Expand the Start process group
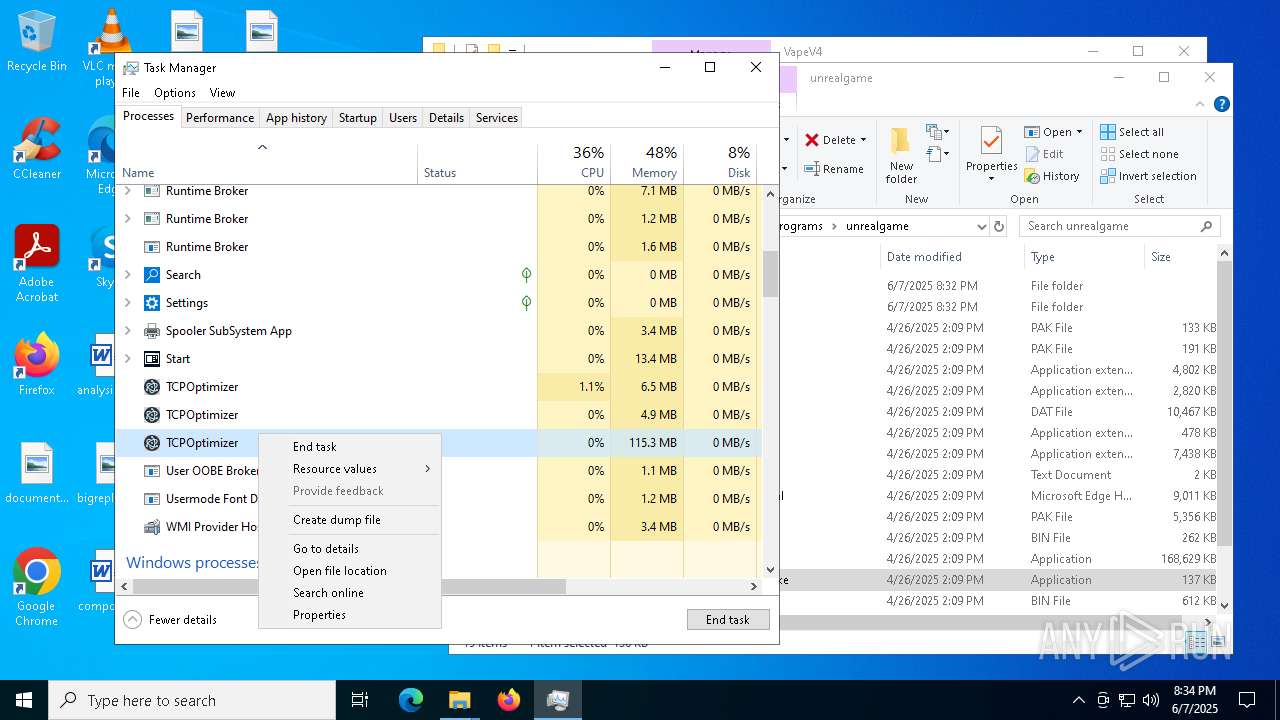1280x720 pixels. tap(127, 359)
